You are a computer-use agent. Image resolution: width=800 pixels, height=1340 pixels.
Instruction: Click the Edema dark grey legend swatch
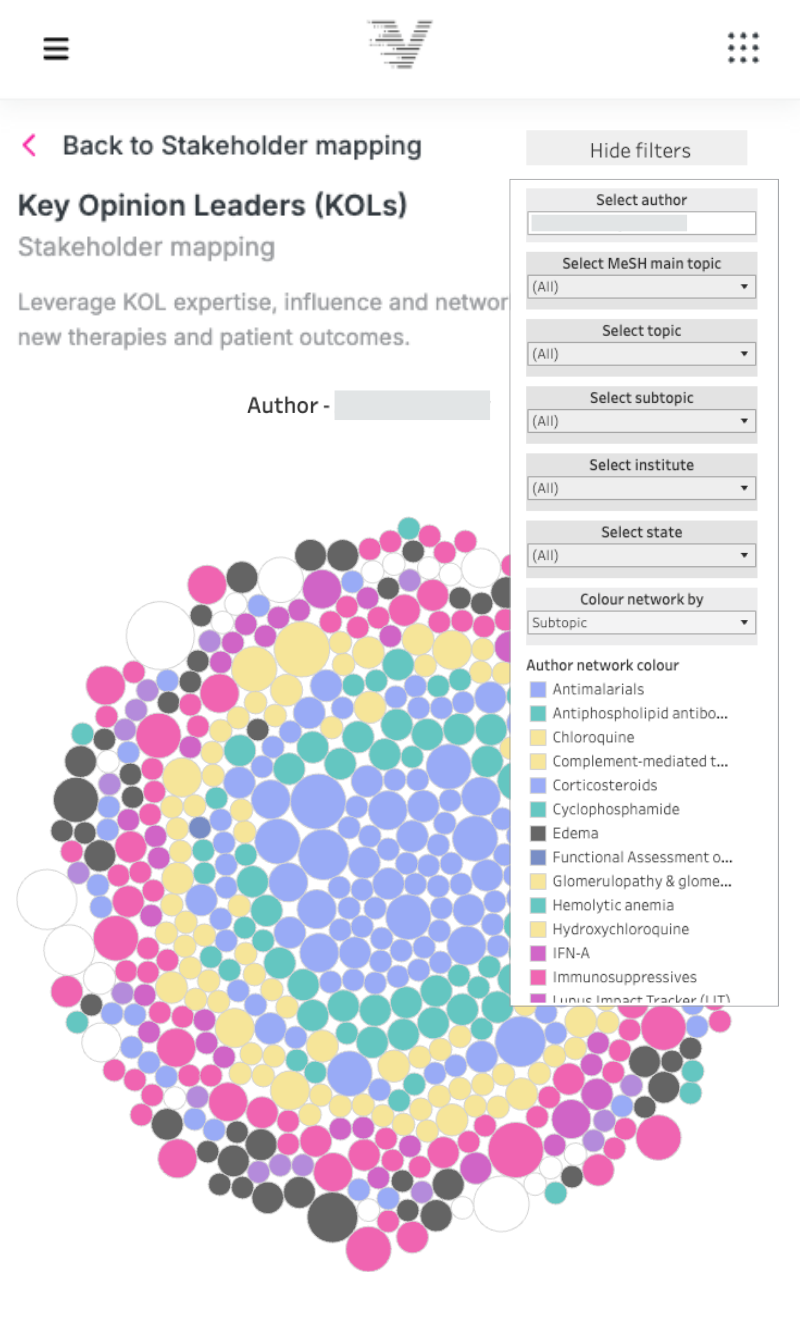click(538, 833)
